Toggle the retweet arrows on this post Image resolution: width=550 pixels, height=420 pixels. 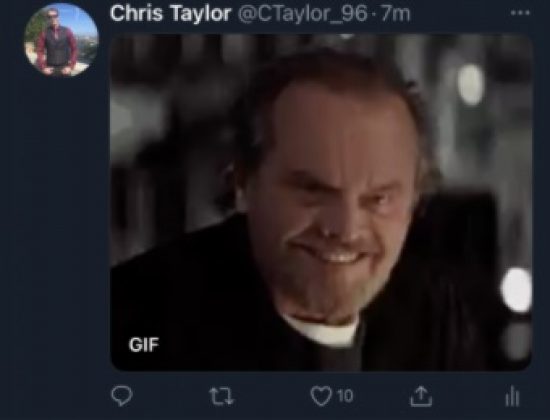point(221,396)
